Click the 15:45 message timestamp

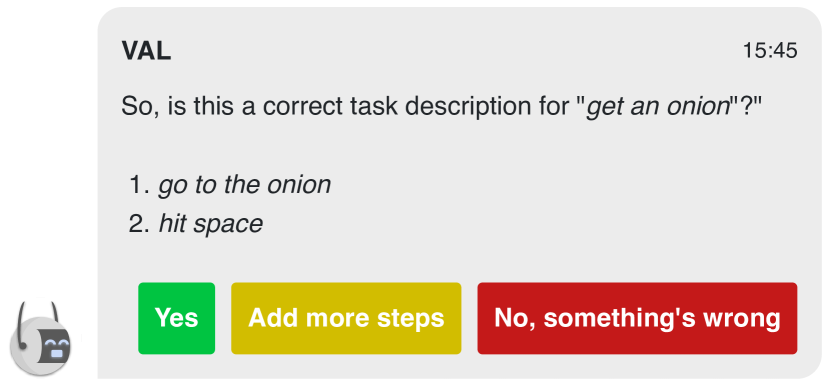tap(770, 51)
